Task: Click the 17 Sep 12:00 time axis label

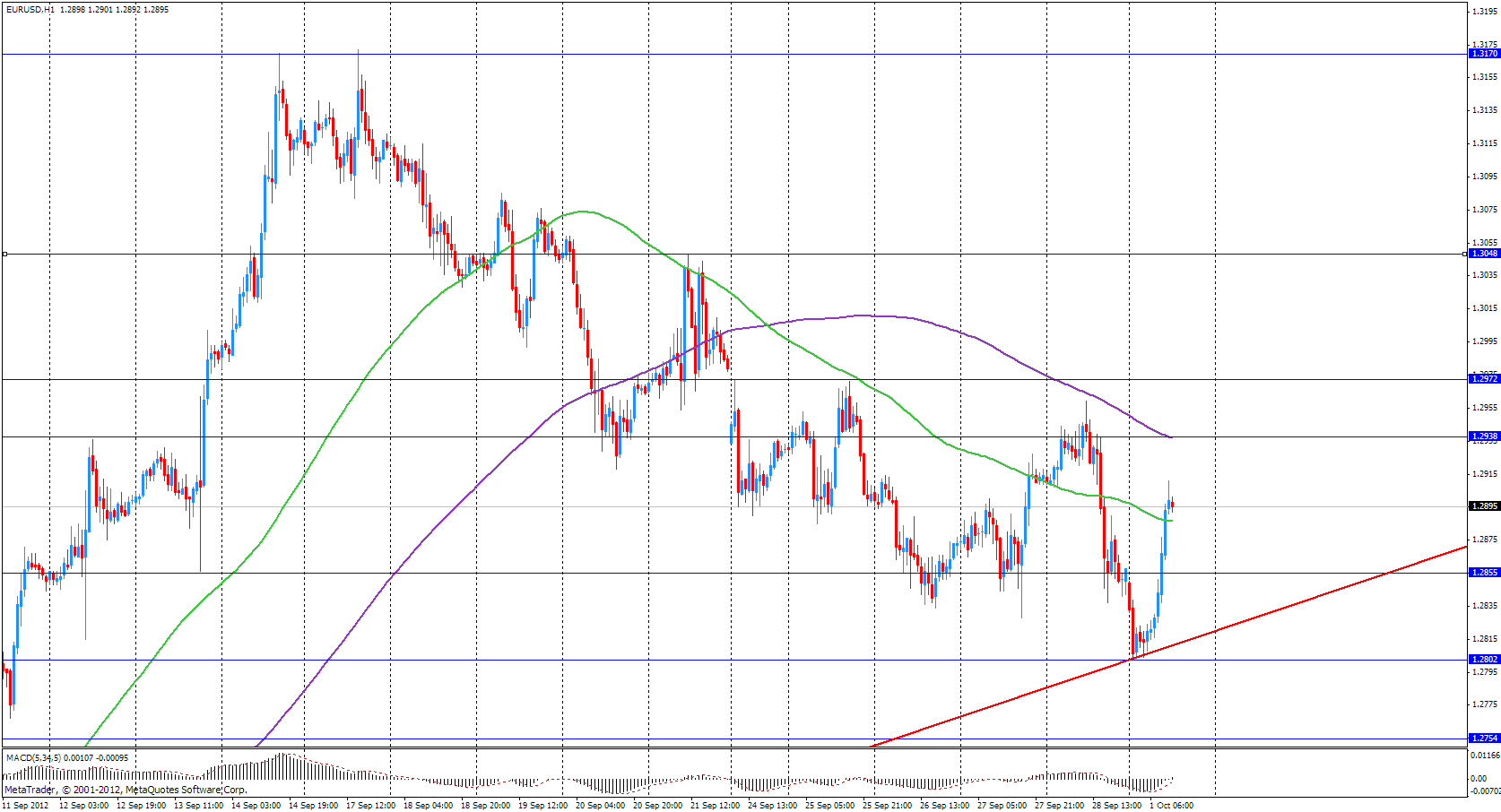Action: click(371, 806)
